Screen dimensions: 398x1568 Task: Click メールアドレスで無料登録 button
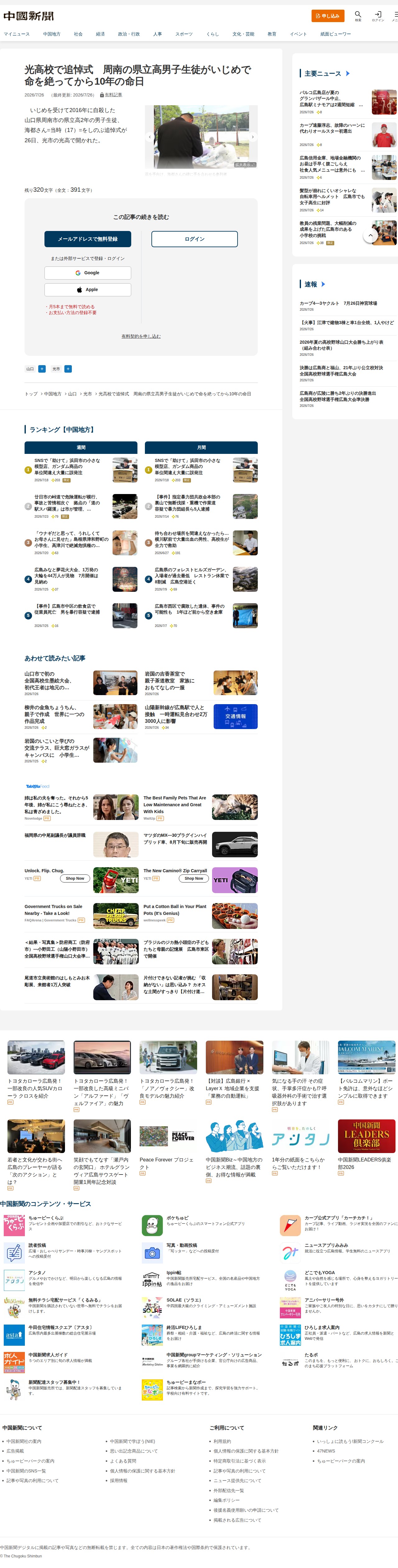(87, 239)
